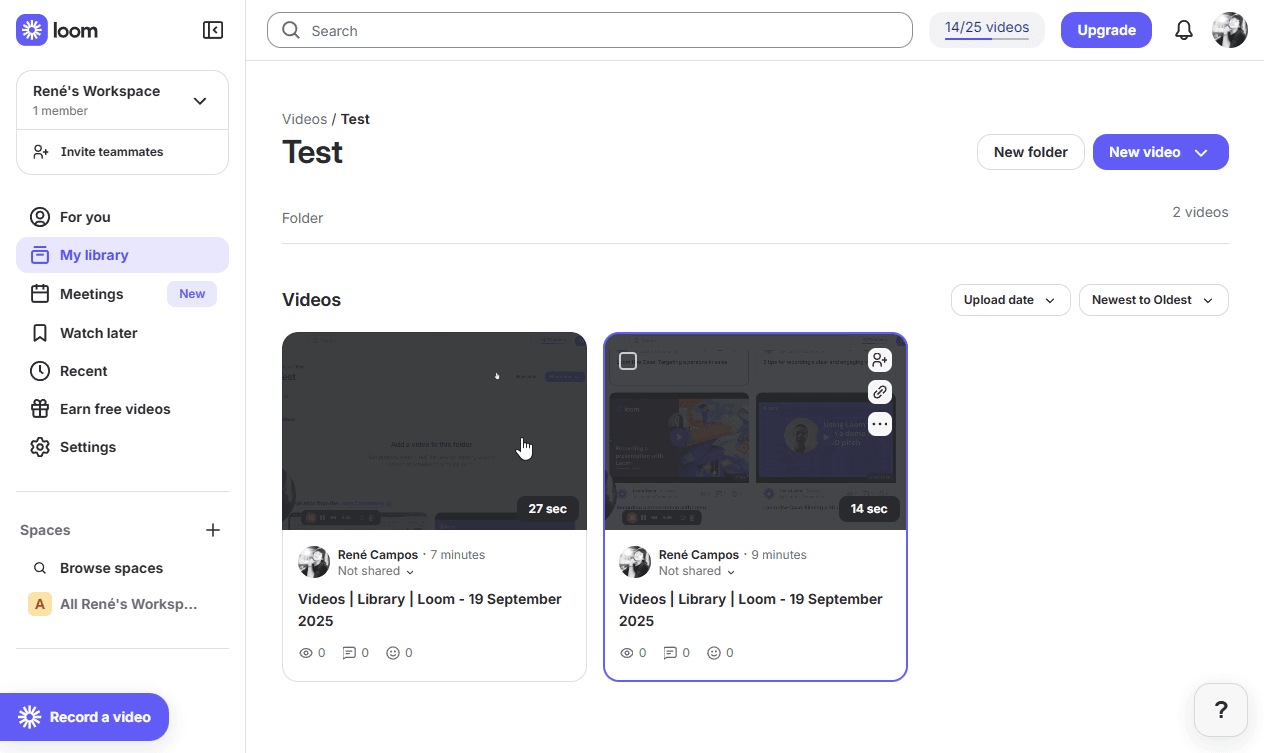Open Settings in sidebar
Image resolution: width=1264 pixels, height=753 pixels.
pos(88,447)
